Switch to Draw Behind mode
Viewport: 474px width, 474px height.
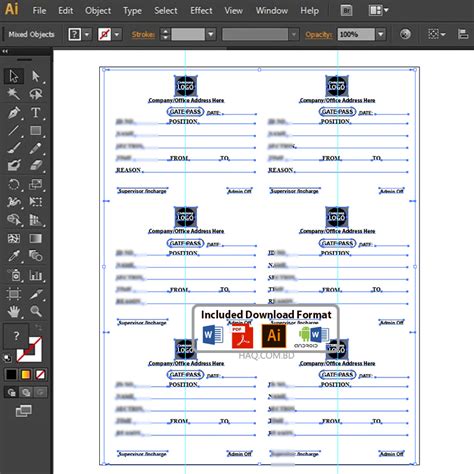click(26, 392)
